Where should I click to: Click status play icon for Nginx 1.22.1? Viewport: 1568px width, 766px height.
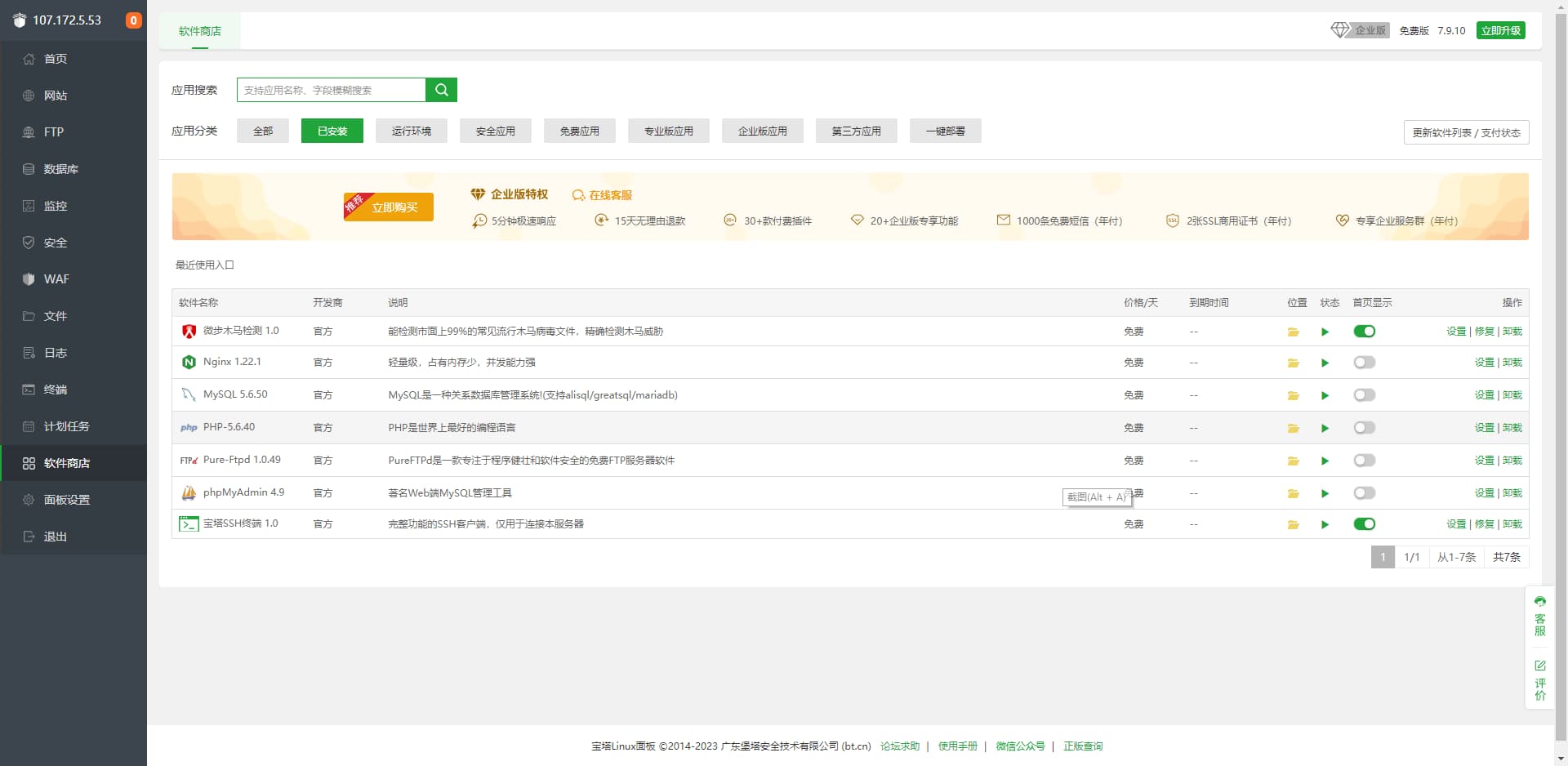(x=1325, y=363)
